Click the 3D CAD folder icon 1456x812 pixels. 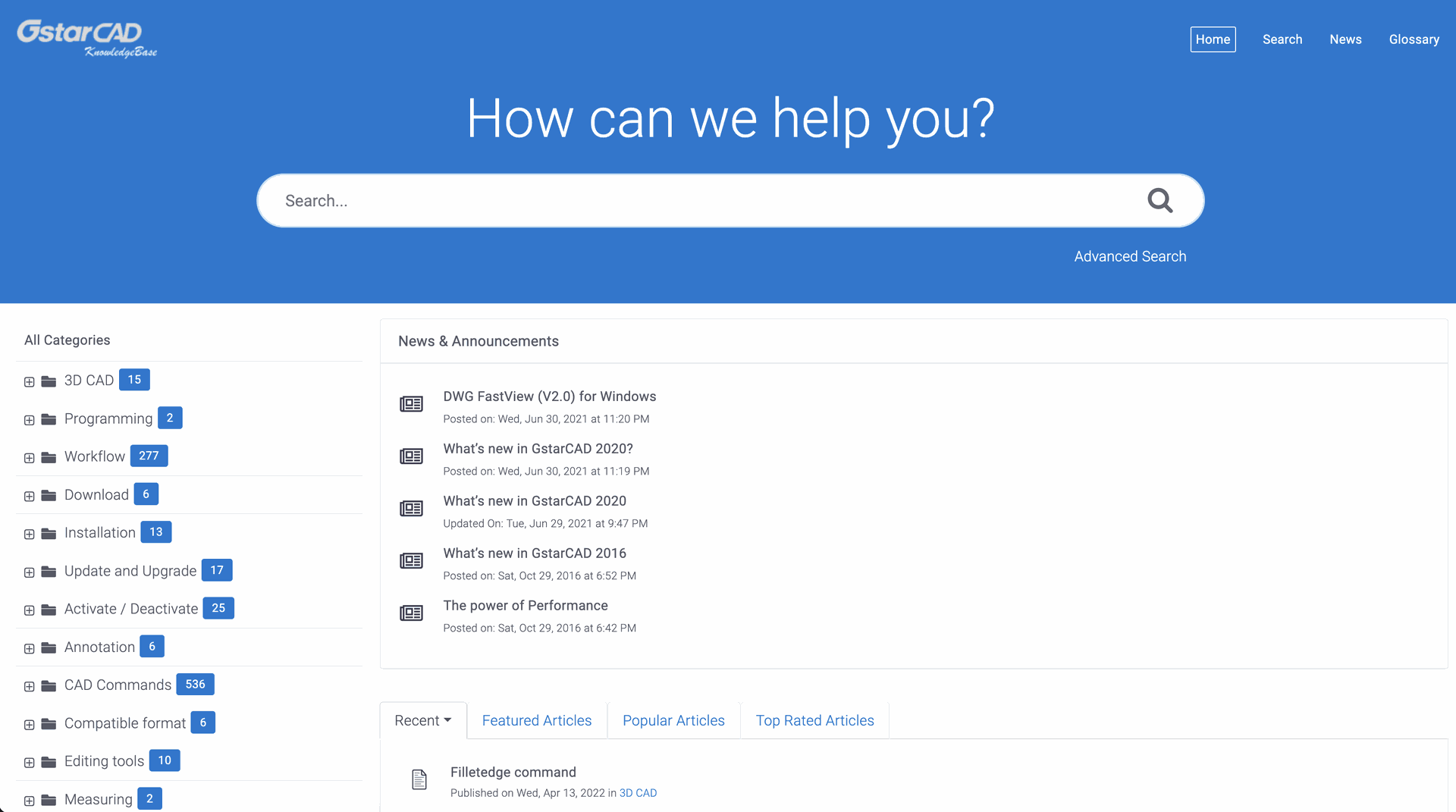click(49, 381)
